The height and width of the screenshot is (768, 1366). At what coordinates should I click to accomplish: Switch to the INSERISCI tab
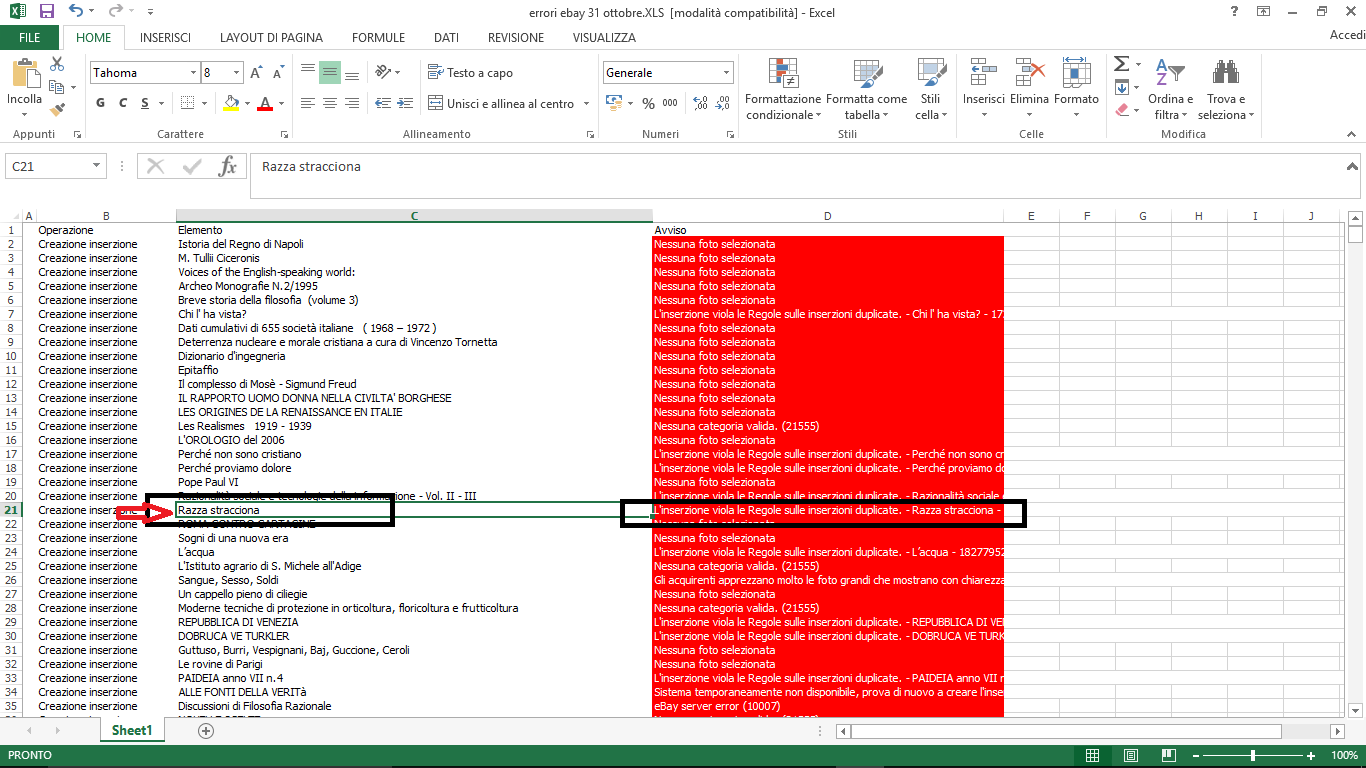pos(165,38)
